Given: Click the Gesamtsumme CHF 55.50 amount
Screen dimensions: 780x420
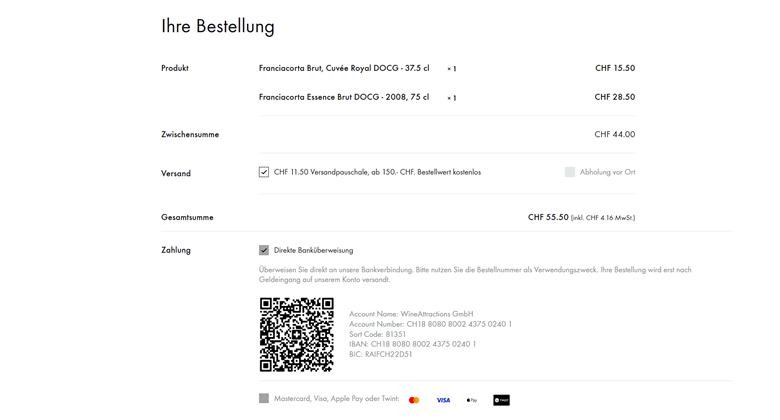Looking at the screenshot, I should (x=548, y=217).
